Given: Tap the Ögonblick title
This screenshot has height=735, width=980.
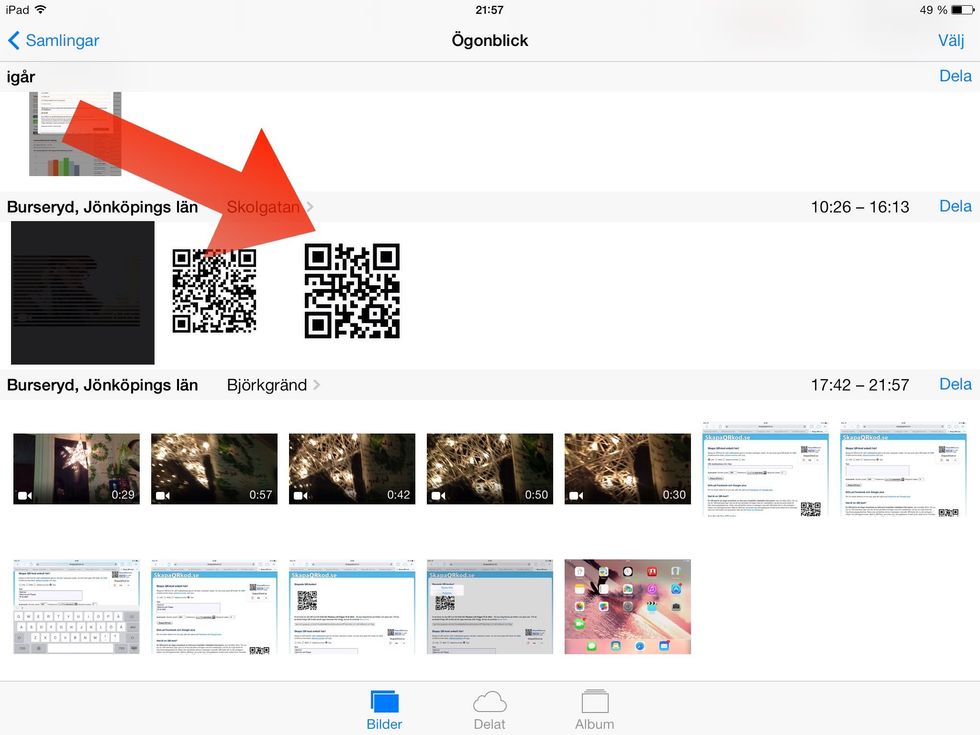Looking at the screenshot, I should click(490, 41).
